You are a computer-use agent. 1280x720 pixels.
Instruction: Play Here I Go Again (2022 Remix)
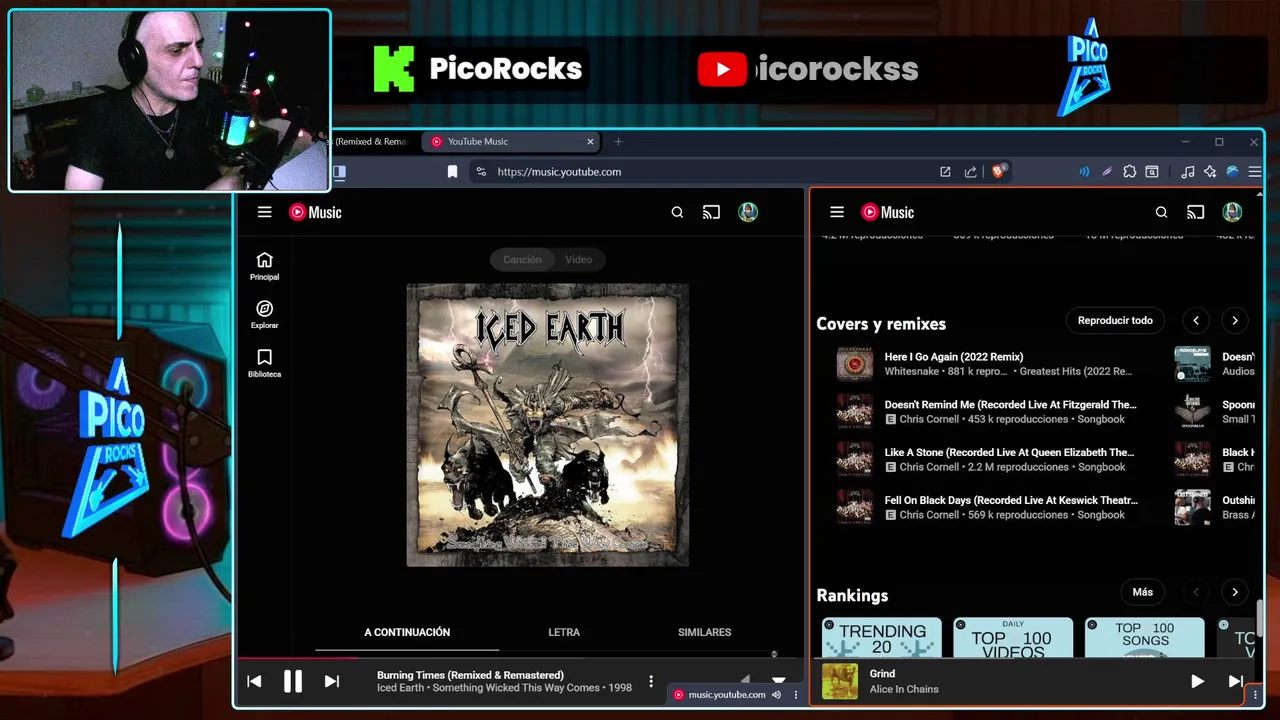pyautogui.click(x=953, y=357)
